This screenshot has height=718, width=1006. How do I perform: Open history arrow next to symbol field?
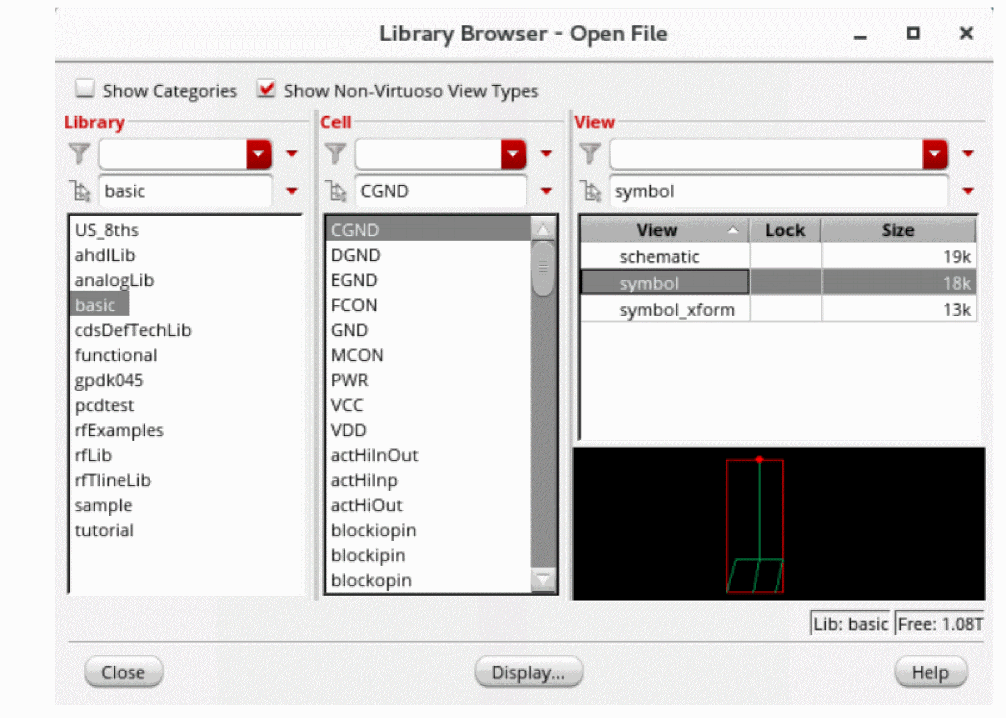pos(968,191)
